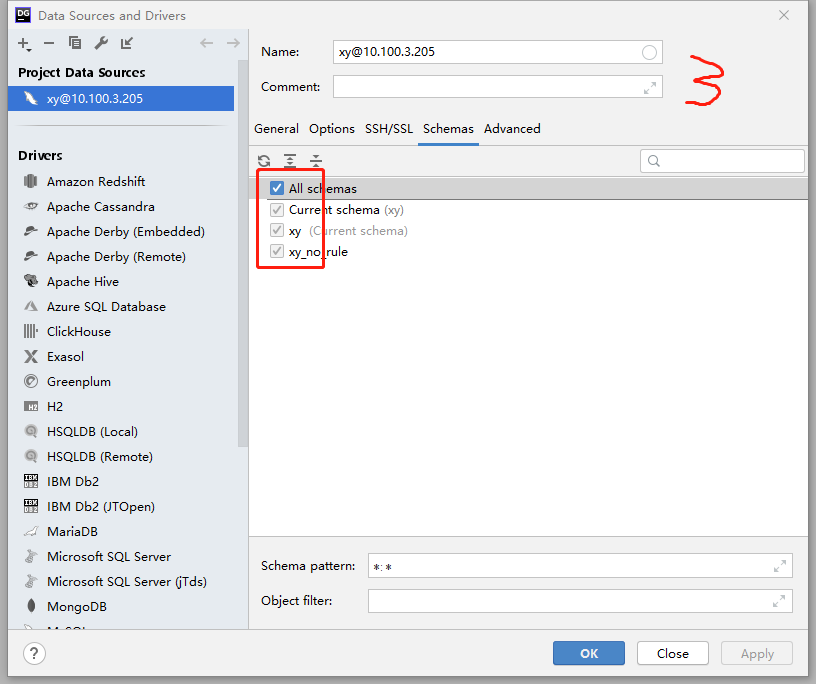The image size is (816, 684).
Task: Click the OK button
Action: pos(589,653)
